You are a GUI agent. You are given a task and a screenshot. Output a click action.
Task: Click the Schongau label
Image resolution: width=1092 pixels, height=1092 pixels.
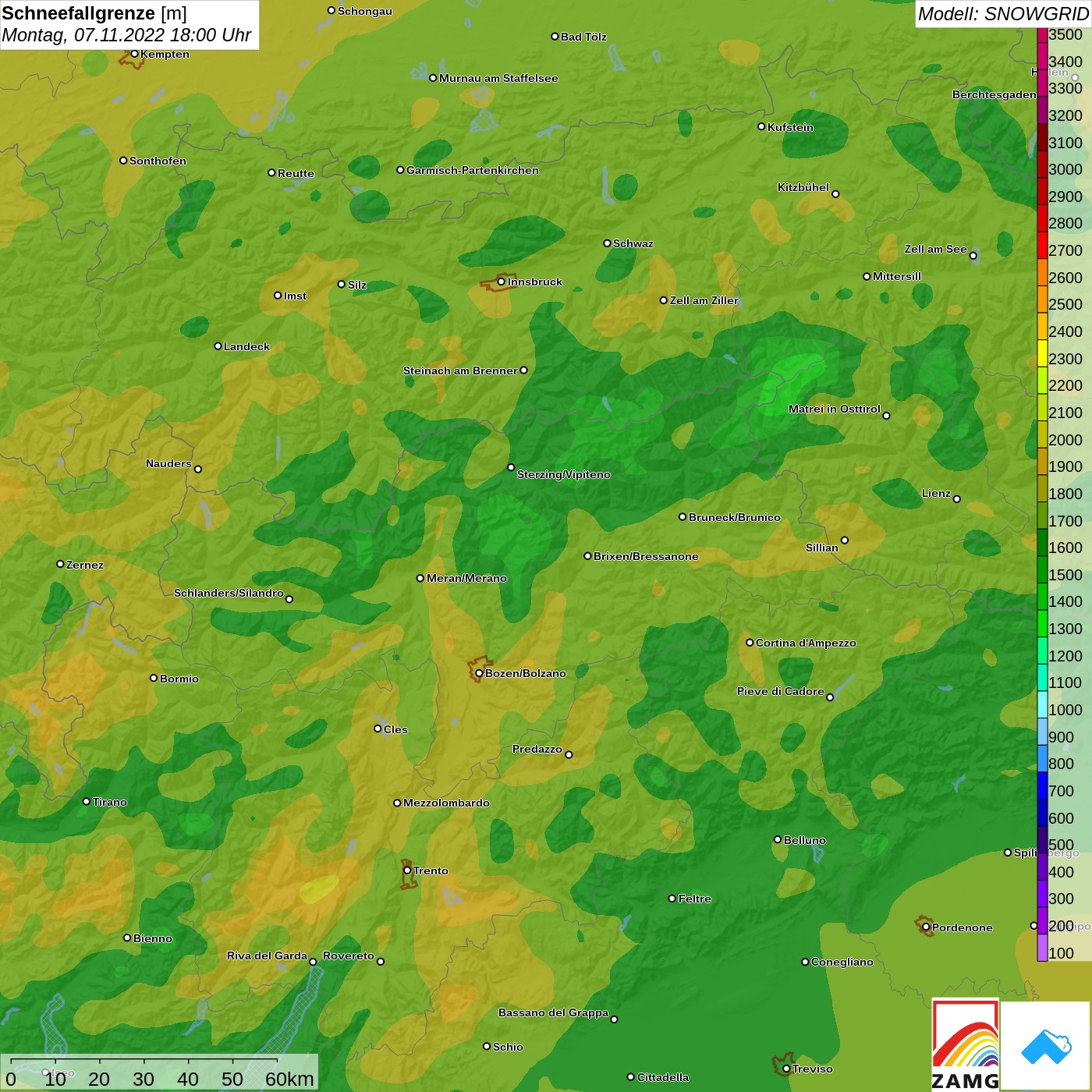coord(365,11)
